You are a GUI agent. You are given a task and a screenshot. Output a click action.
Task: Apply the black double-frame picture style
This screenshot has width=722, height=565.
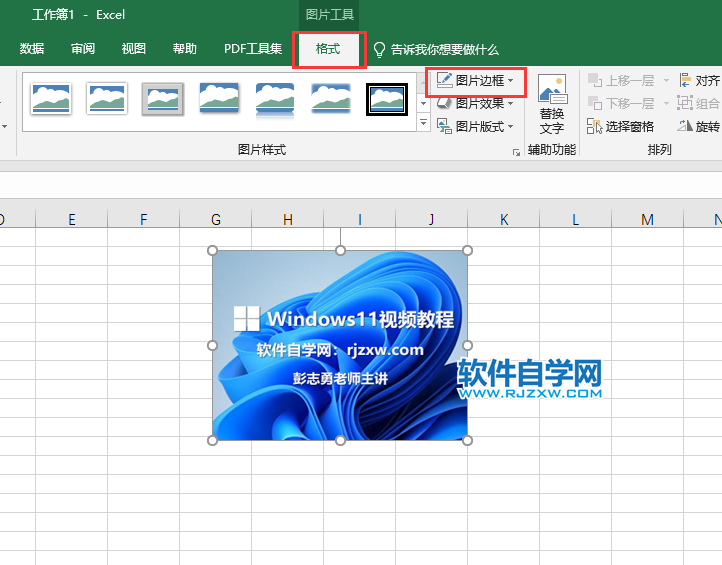[387, 99]
